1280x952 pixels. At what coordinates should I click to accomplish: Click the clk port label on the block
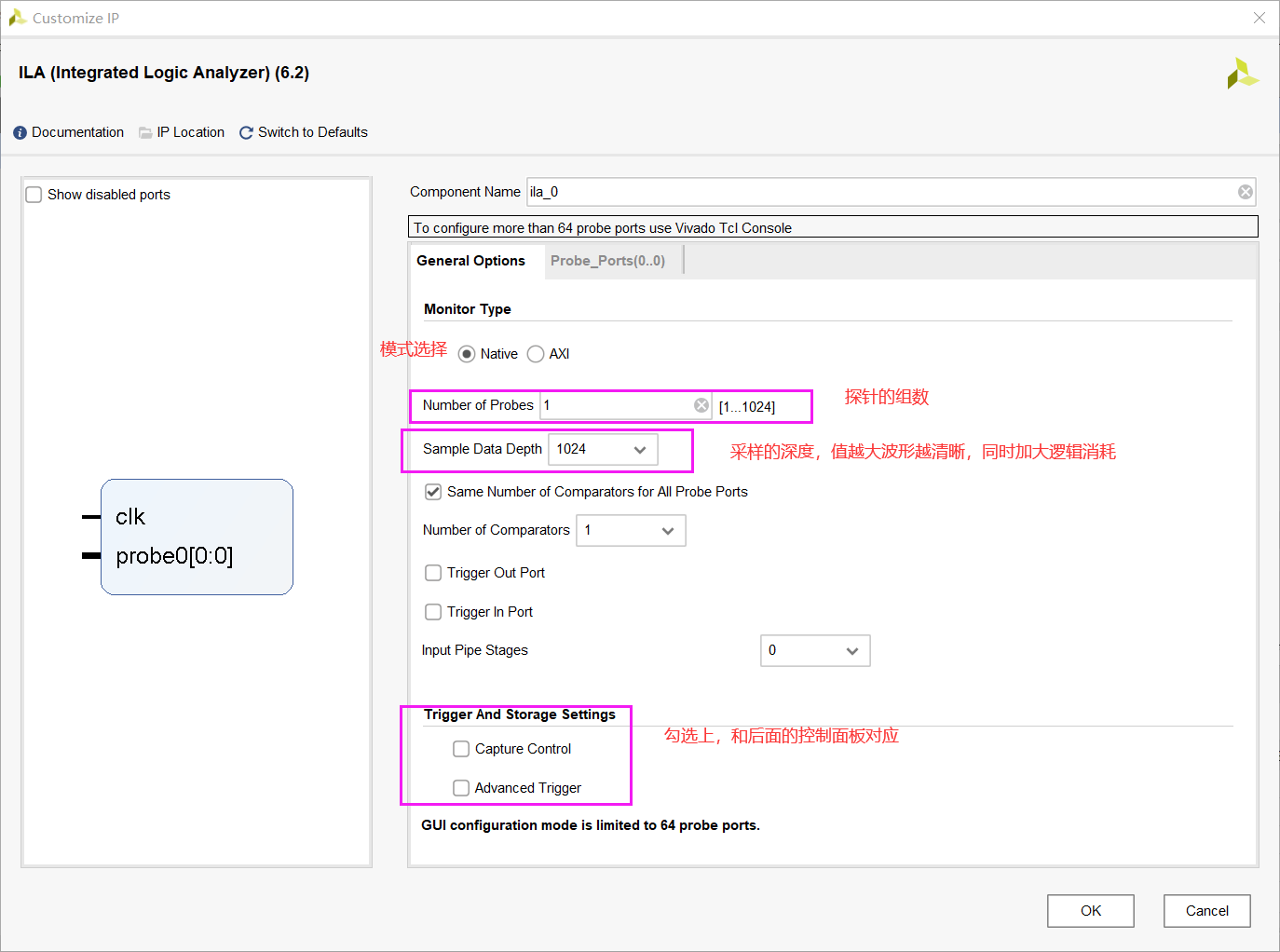130,517
